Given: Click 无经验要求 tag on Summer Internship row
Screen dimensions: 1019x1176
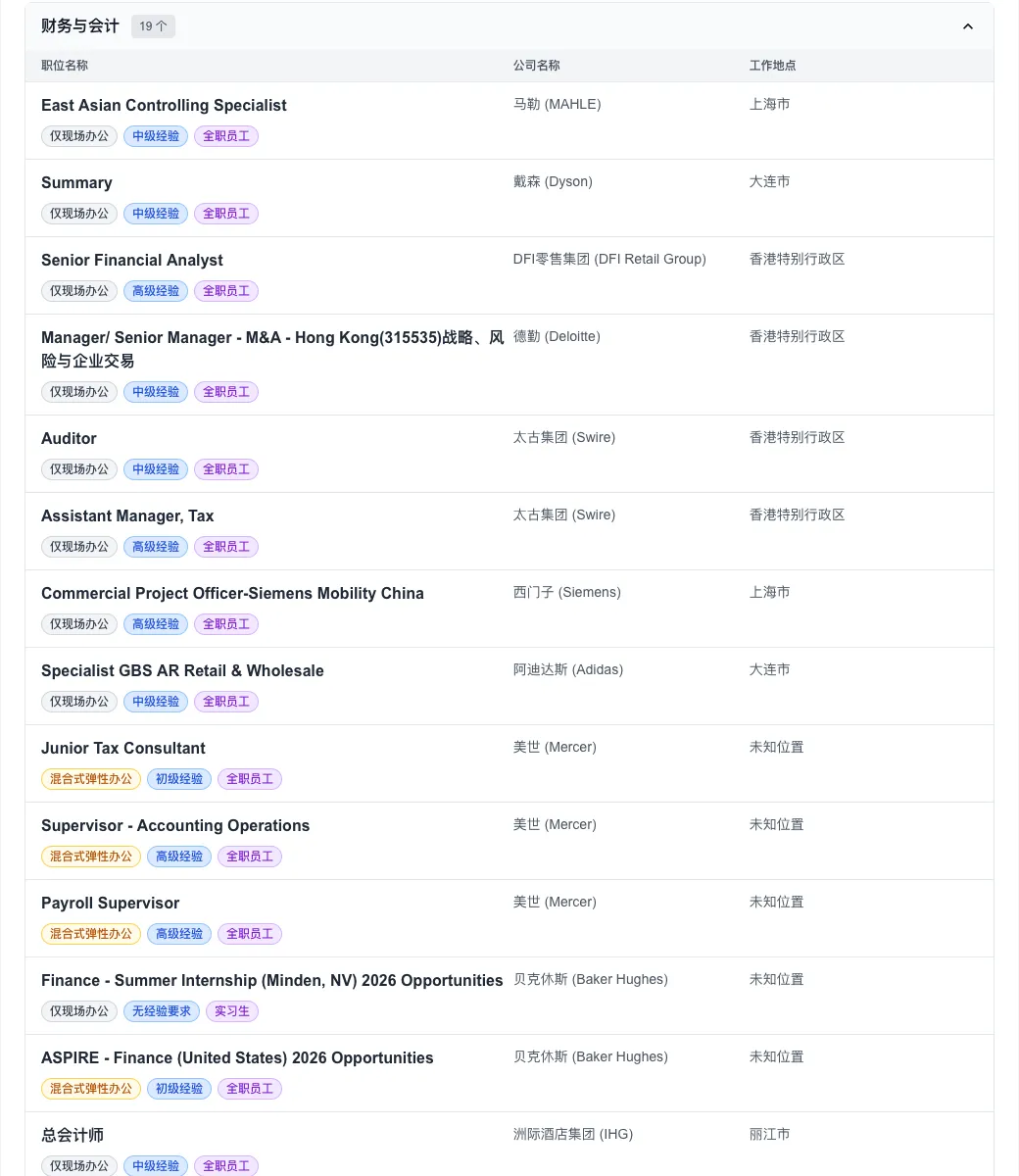Looking at the screenshot, I should click(x=162, y=1011).
